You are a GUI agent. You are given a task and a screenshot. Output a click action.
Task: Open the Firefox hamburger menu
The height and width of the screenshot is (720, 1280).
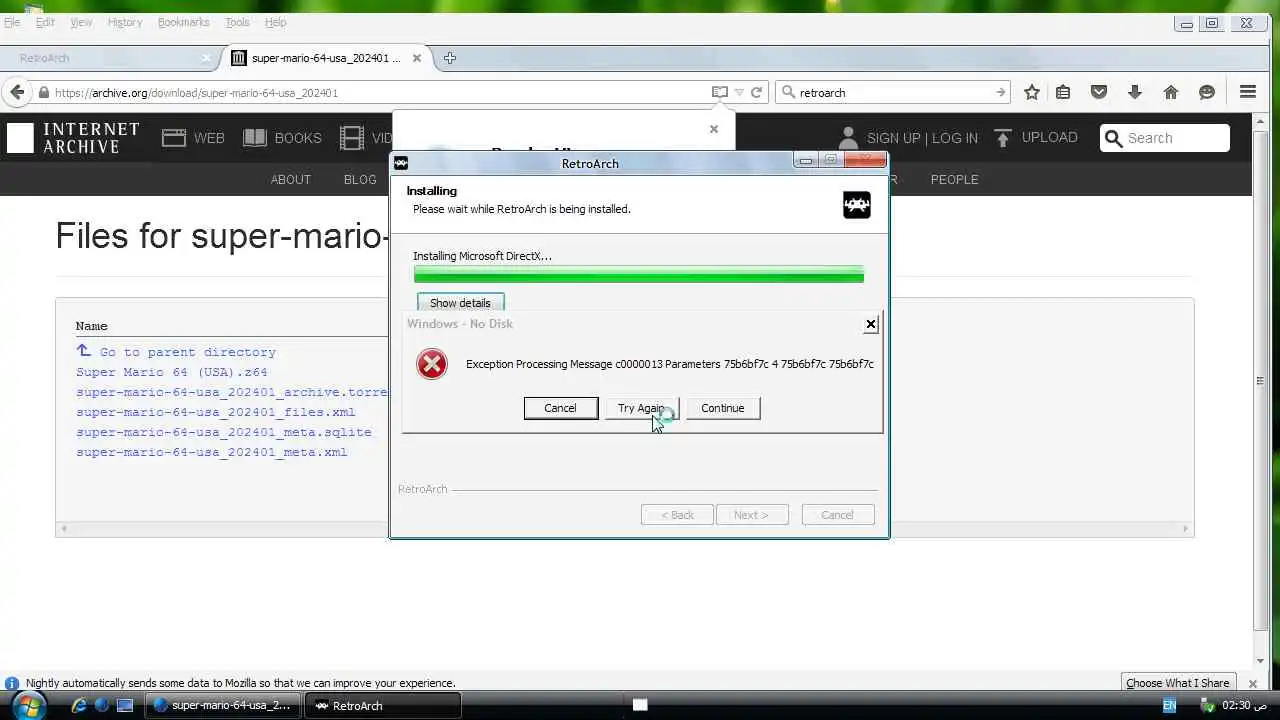click(1248, 92)
